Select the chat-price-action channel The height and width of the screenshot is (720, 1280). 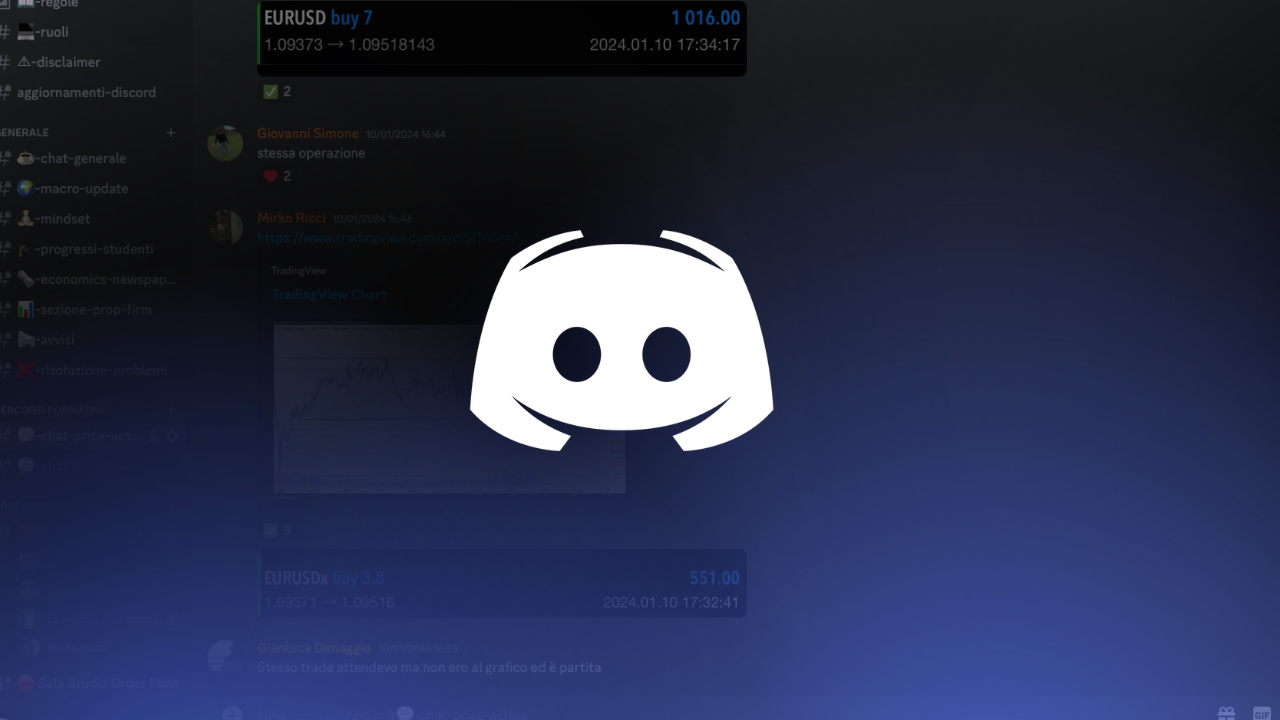pos(80,436)
